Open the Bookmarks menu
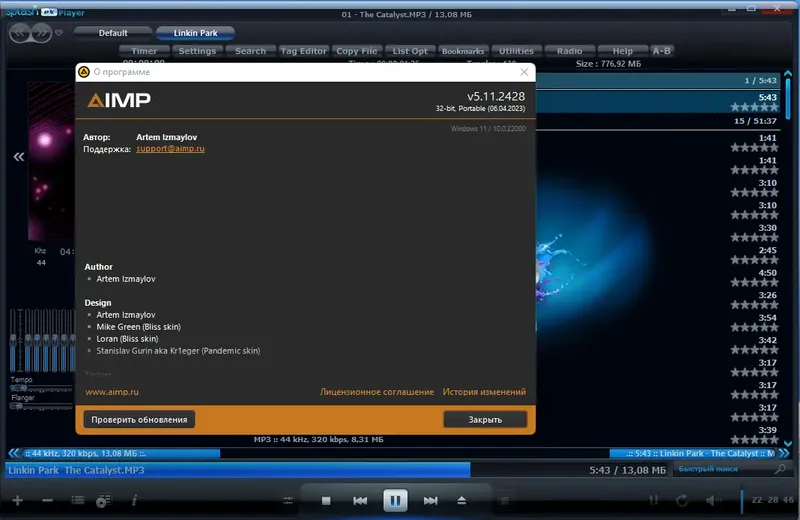Viewport: 800px width, 520px height. (463, 51)
